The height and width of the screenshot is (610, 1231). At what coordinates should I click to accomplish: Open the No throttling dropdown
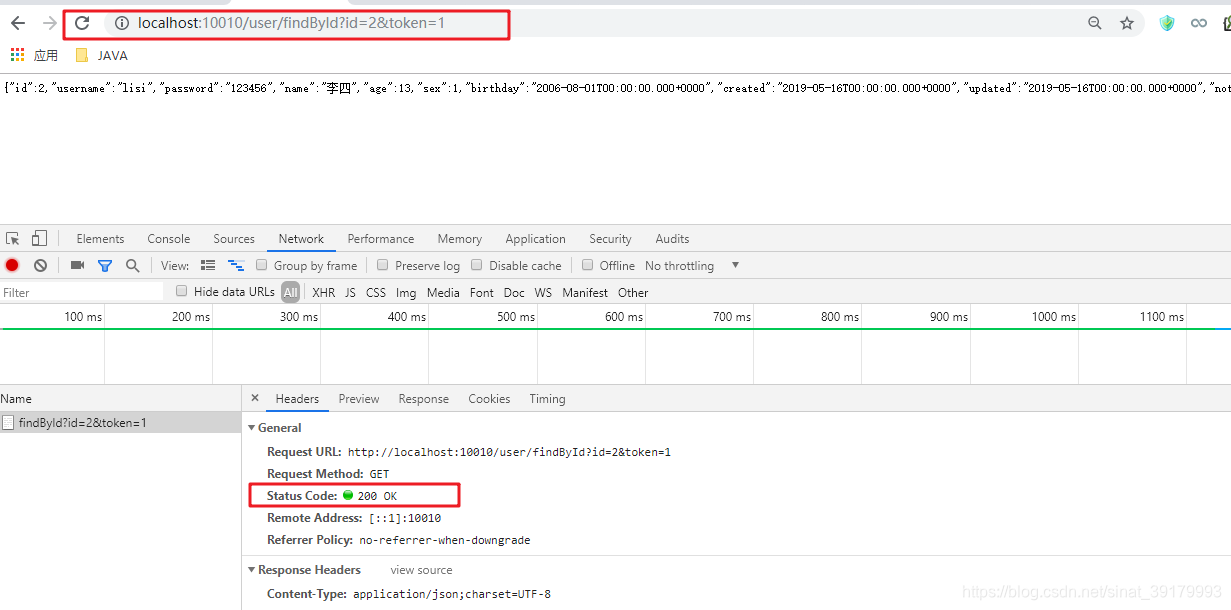(x=692, y=265)
